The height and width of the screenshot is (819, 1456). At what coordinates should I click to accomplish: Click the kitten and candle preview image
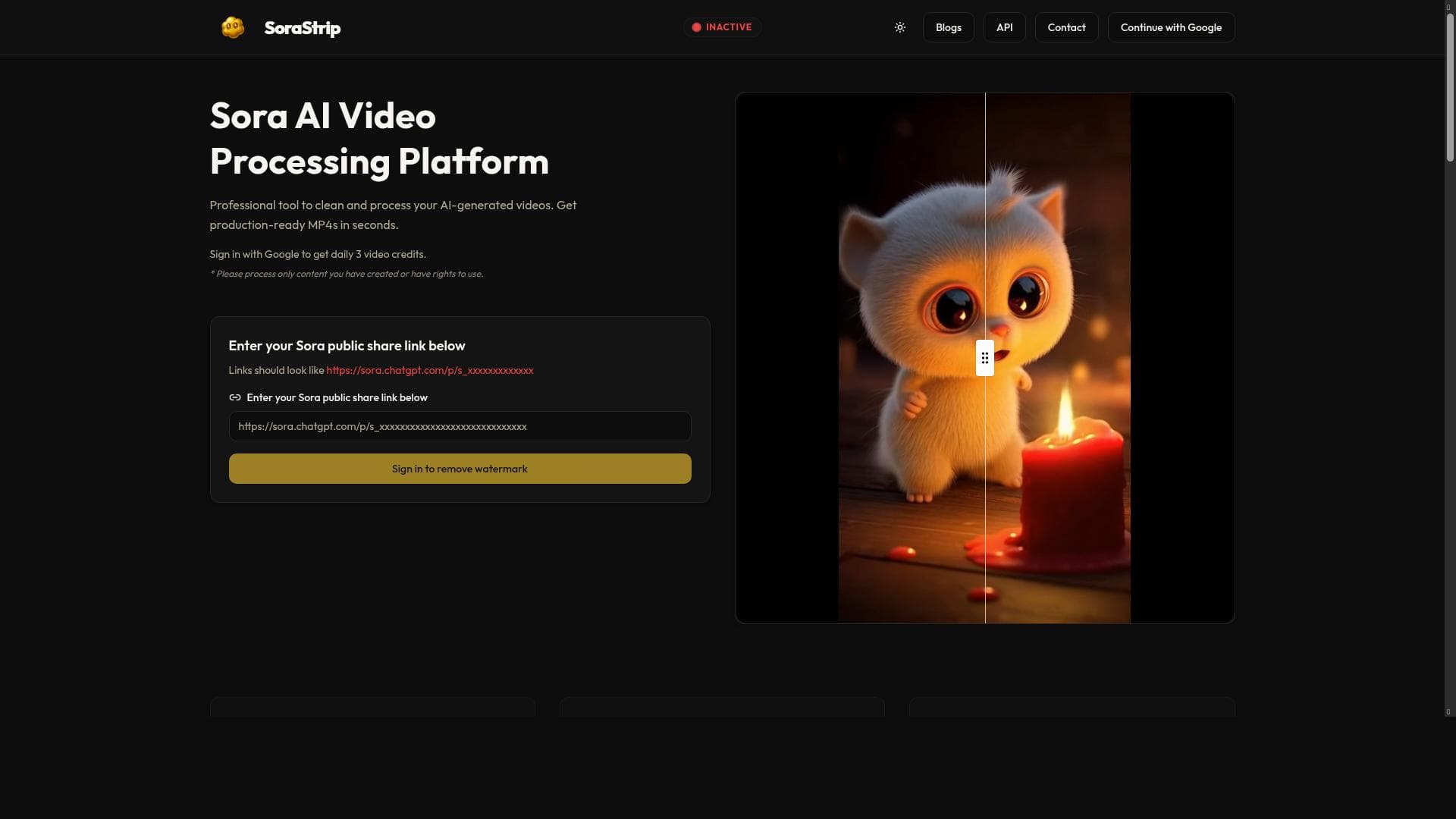pyautogui.click(x=984, y=358)
